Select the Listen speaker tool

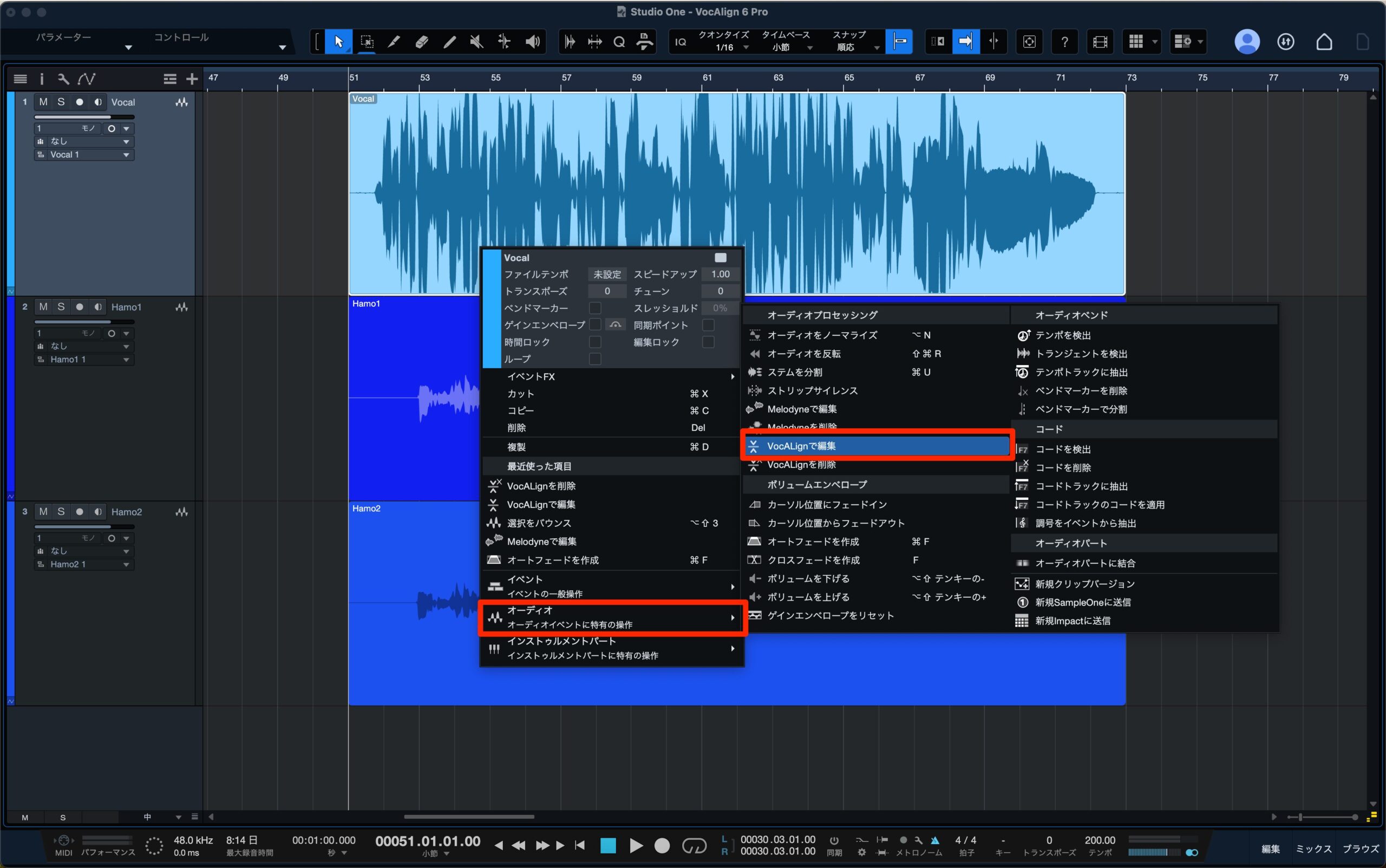(x=533, y=41)
